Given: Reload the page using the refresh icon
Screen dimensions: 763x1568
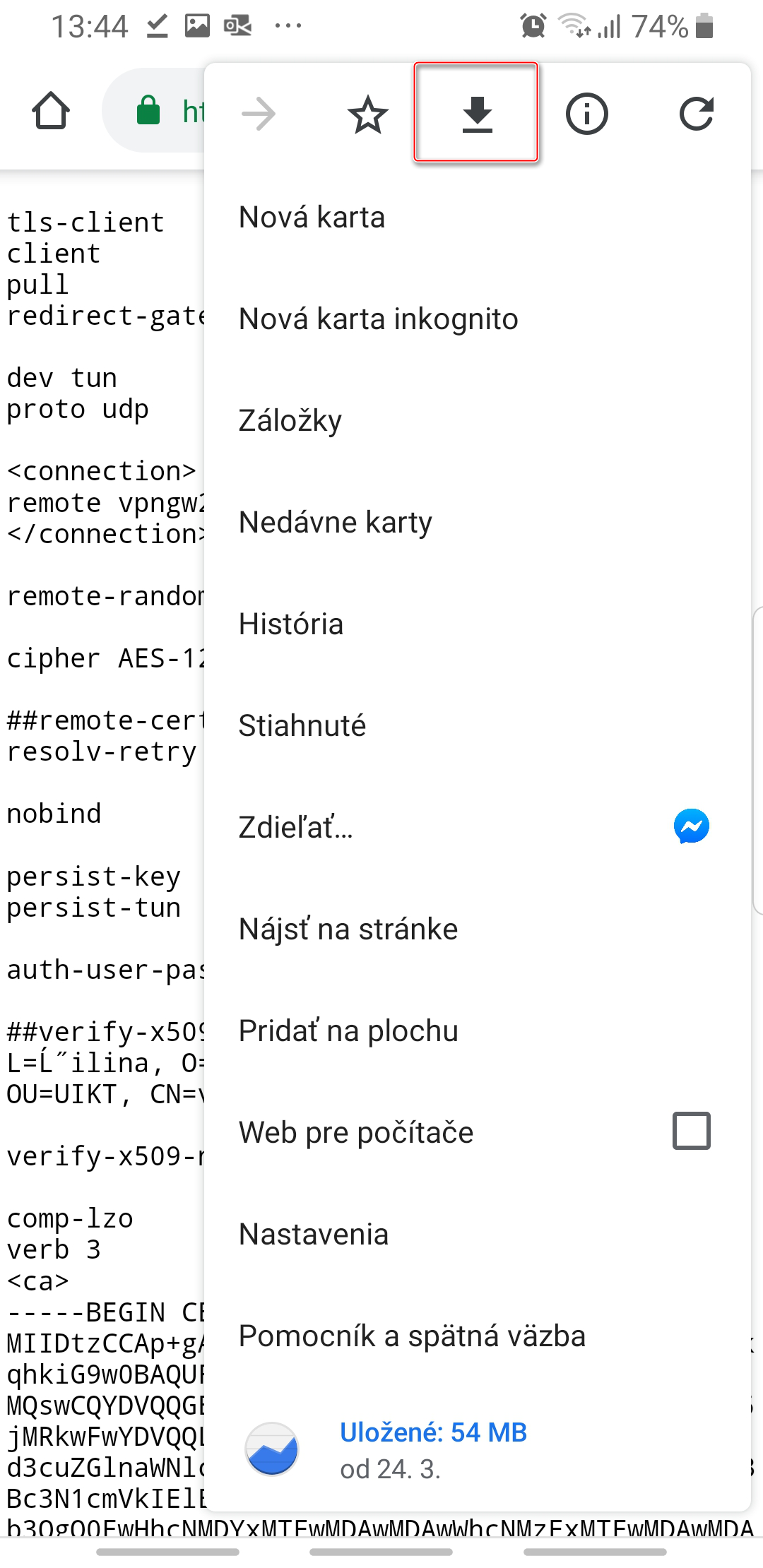Looking at the screenshot, I should point(696,114).
